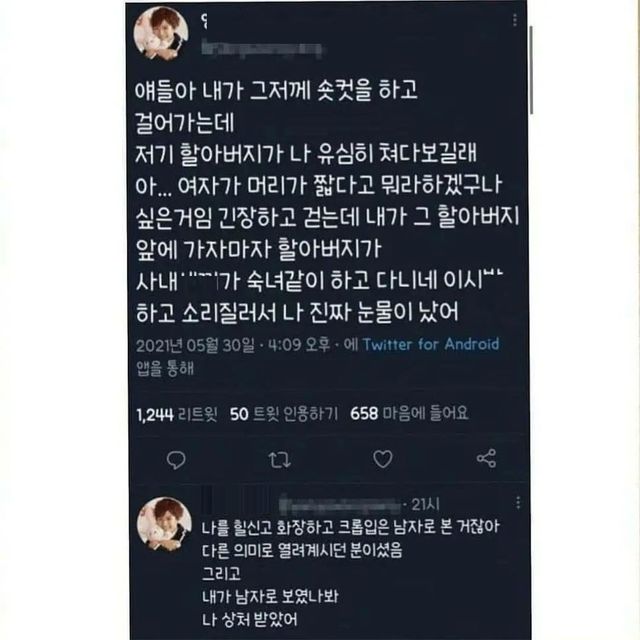Open the reply author's profile avatar
This screenshot has width=640, height=640.
point(164,524)
